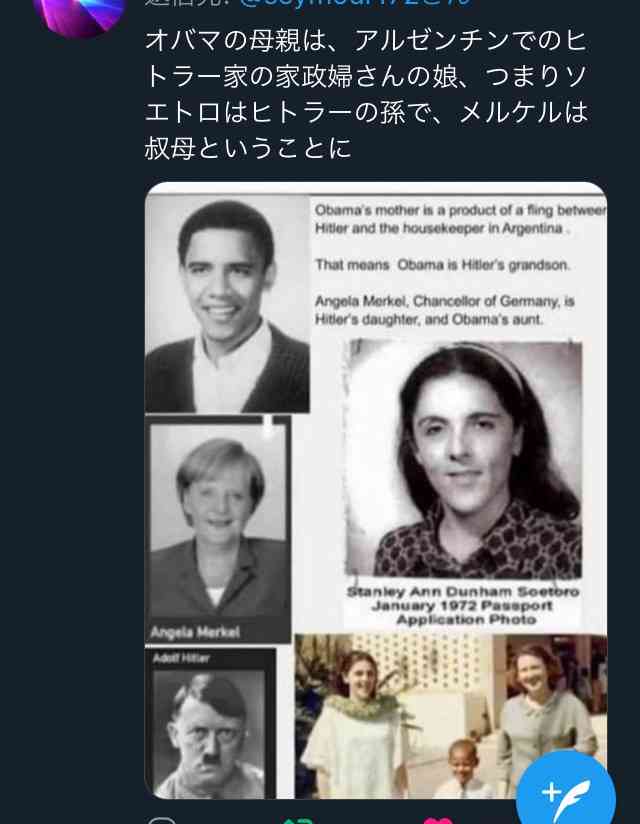The height and width of the screenshot is (824, 640).
Task: Open the 1972 passport application photo
Action: [x=463, y=460]
